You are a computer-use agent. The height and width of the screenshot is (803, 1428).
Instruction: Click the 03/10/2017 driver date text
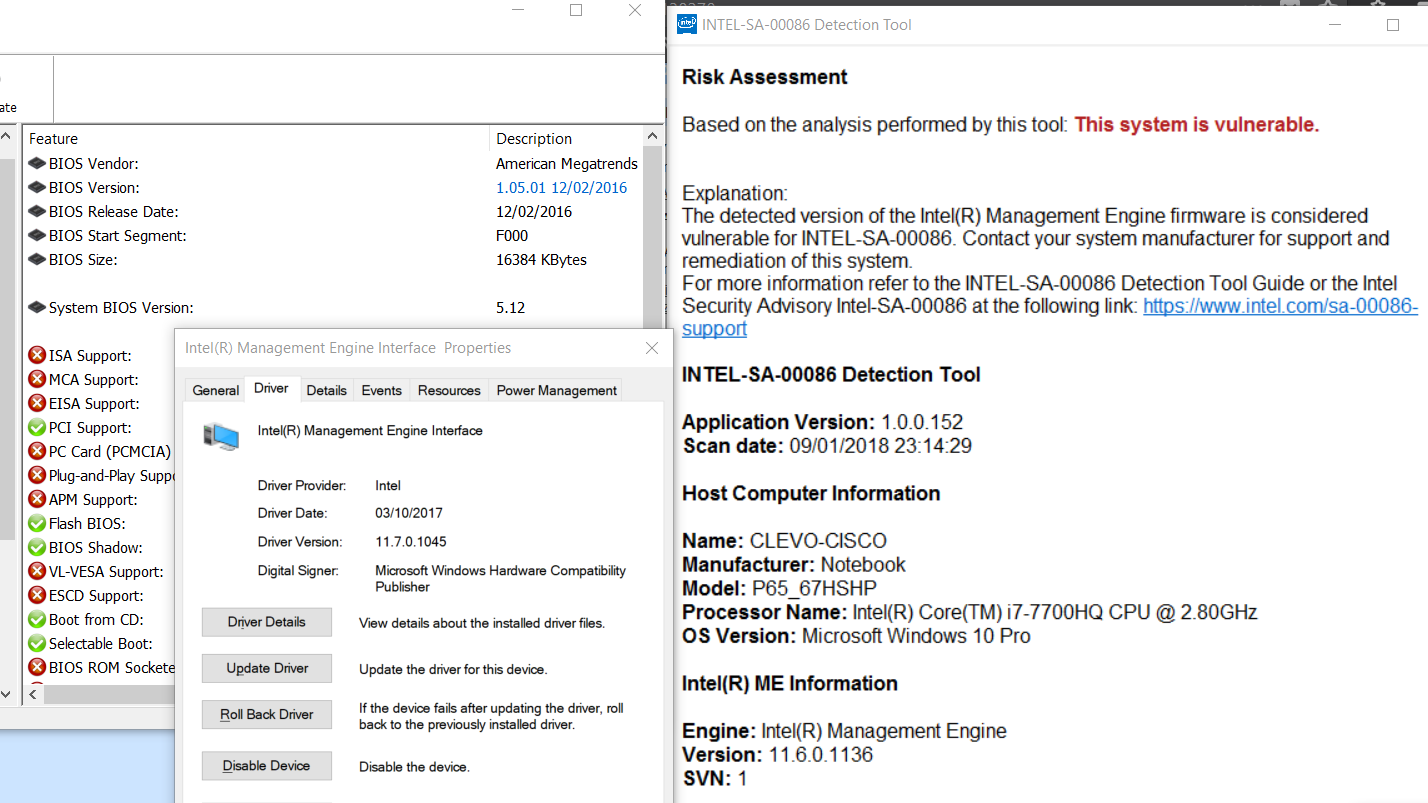coord(408,514)
